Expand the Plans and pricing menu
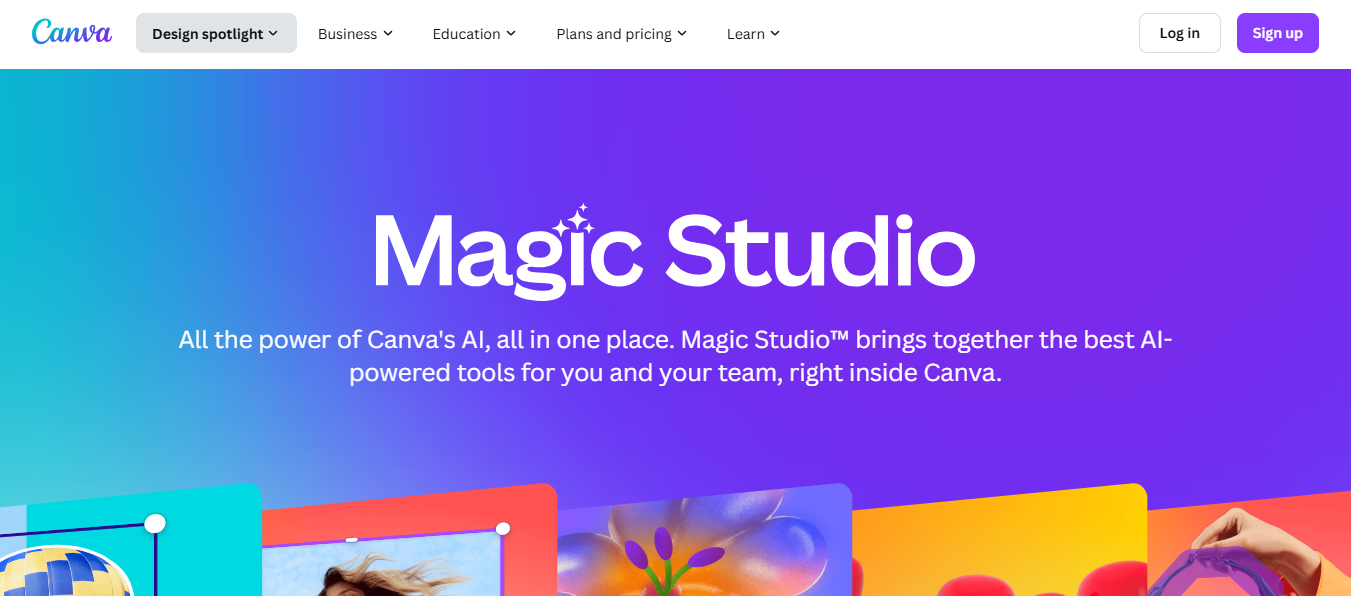Image resolution: width=1352 pixels, height=596 pixels. tap(621, 33)
